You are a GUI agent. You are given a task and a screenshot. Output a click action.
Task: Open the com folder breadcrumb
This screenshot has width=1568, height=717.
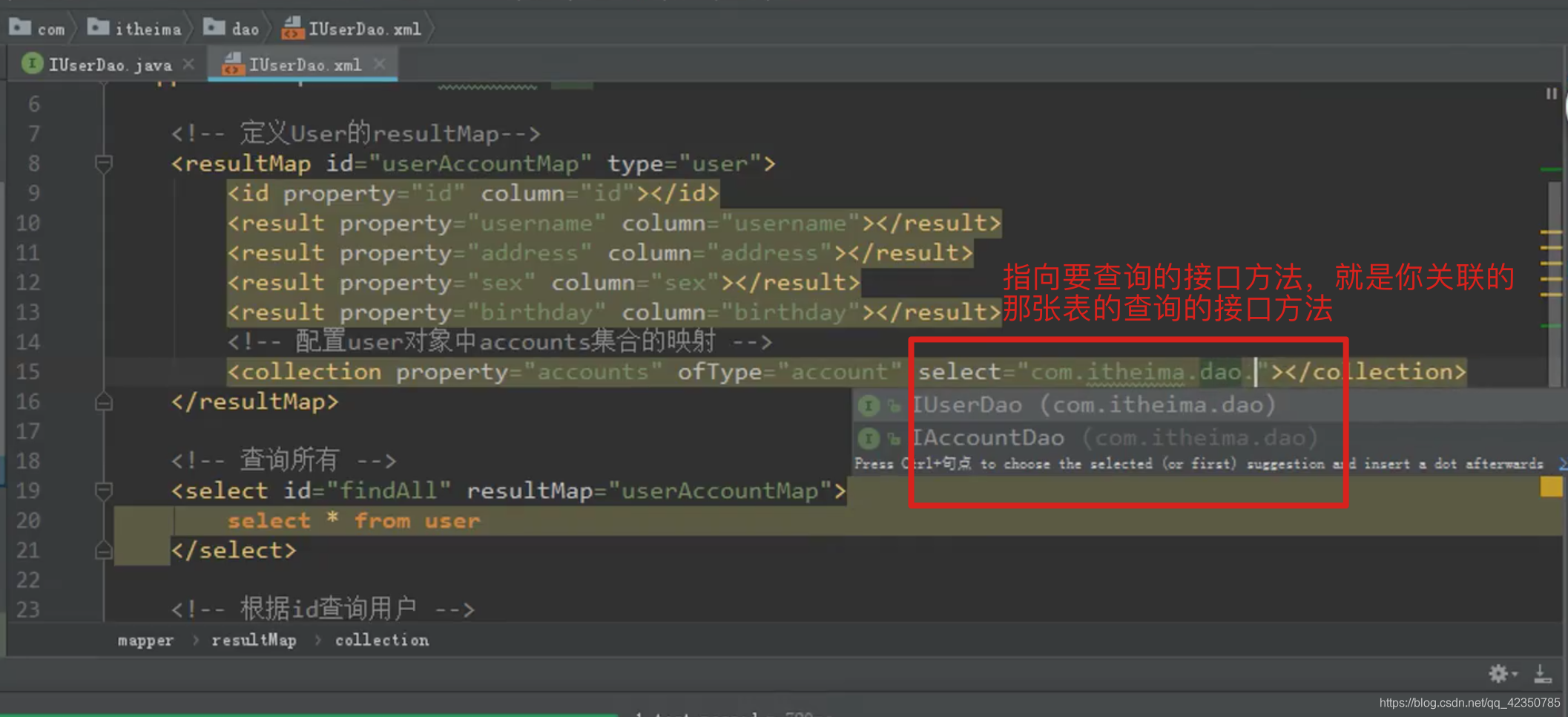point(39,29)
